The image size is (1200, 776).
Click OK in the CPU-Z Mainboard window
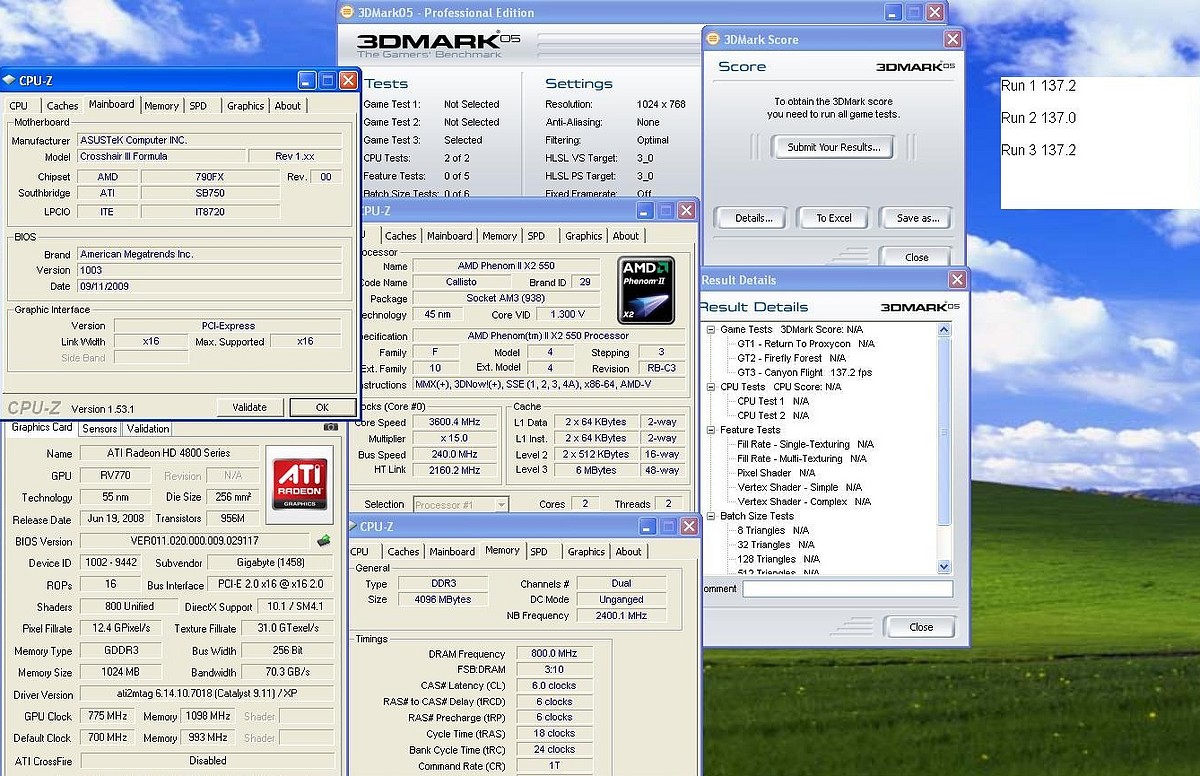(x=322, y=407)
